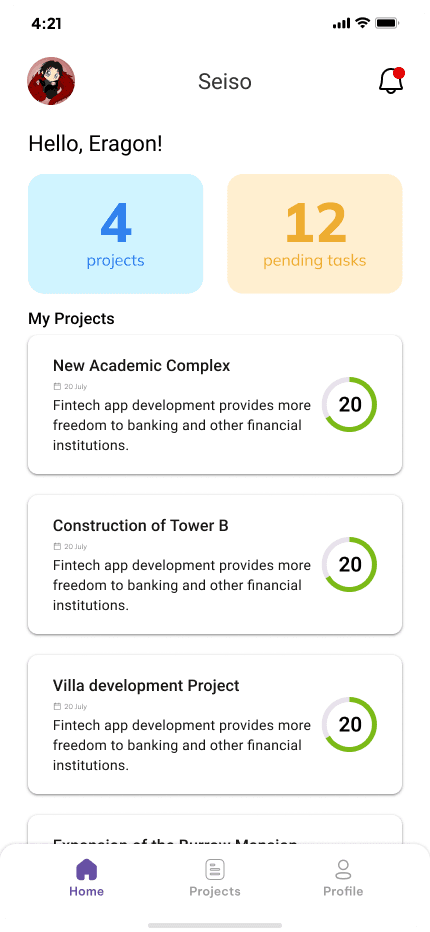Open notifications via the bell icon

[391, 81]
